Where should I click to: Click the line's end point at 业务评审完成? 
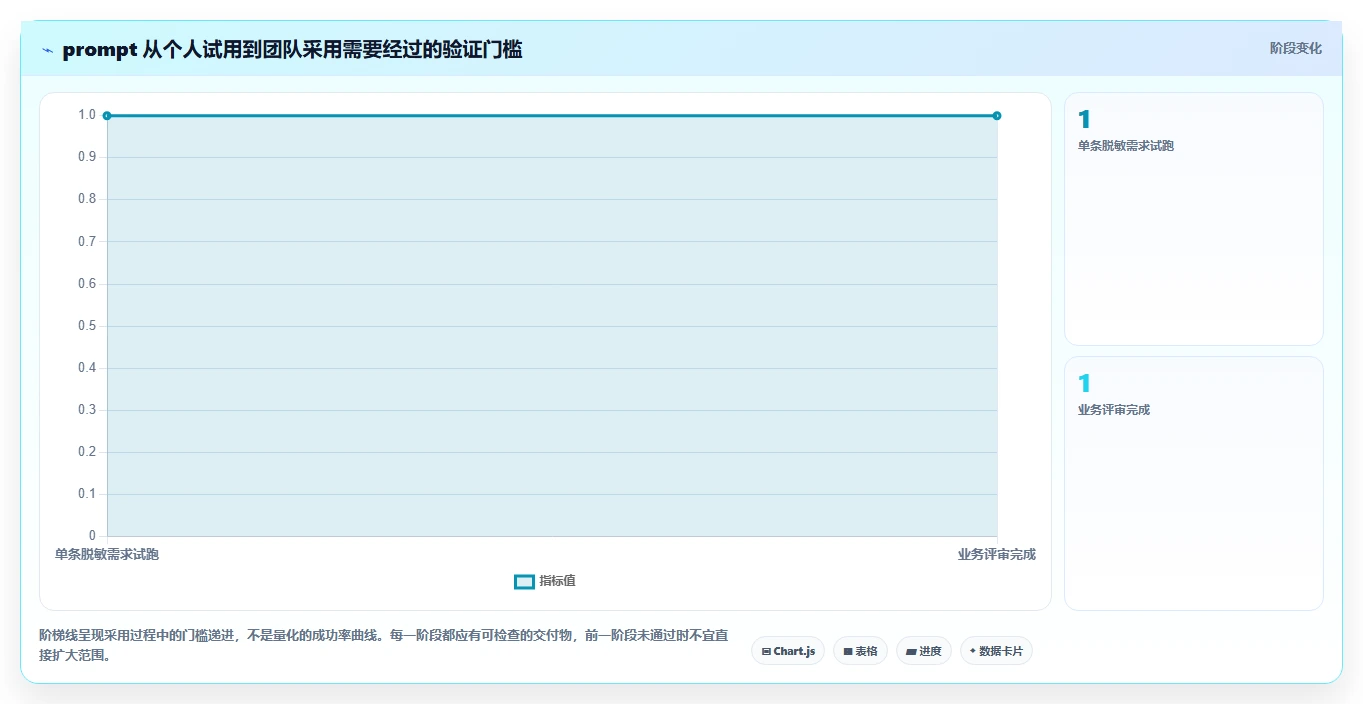click(x=997, y=116)
